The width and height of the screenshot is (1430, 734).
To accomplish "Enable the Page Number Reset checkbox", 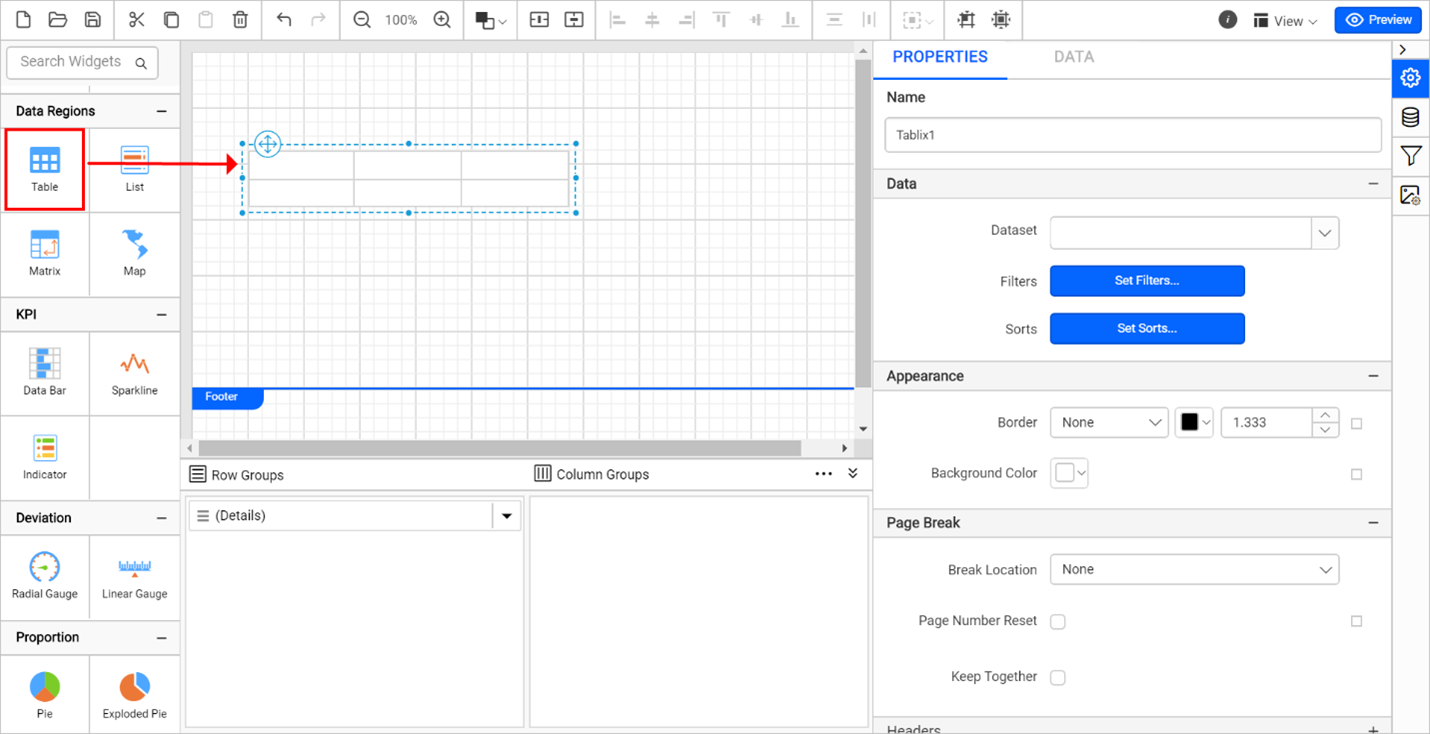I will pos(1057,621).
